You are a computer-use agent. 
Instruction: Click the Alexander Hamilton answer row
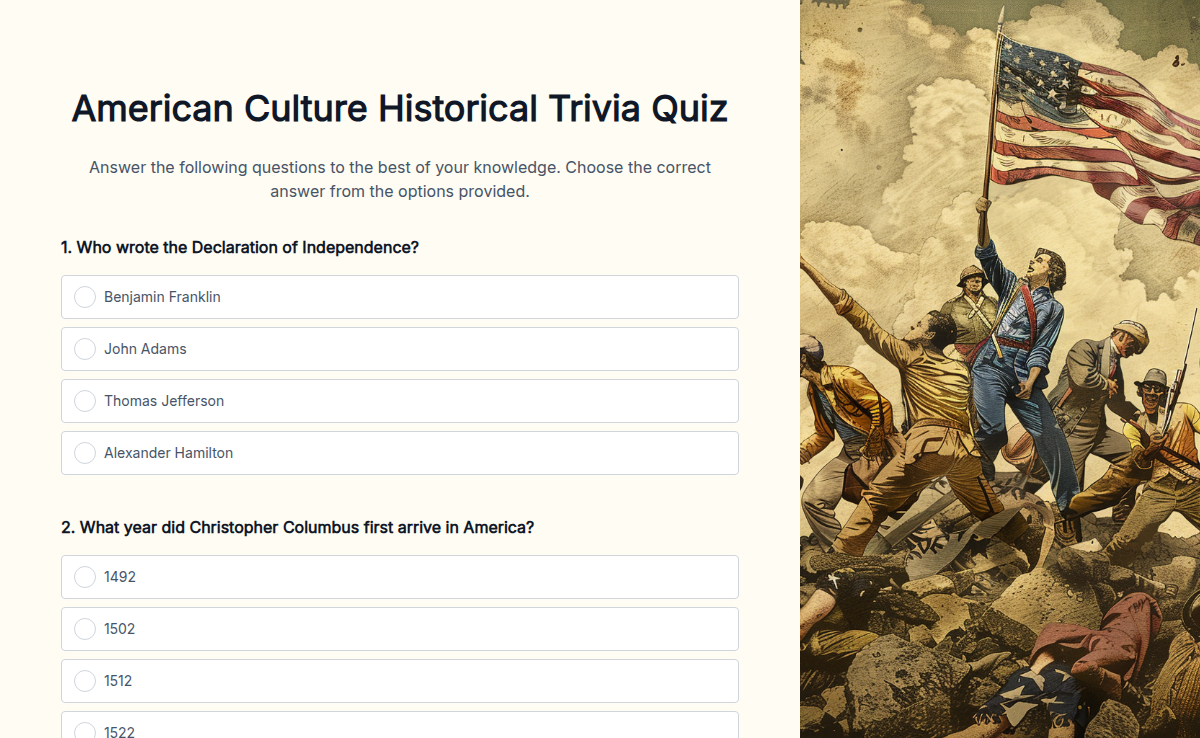400,453
